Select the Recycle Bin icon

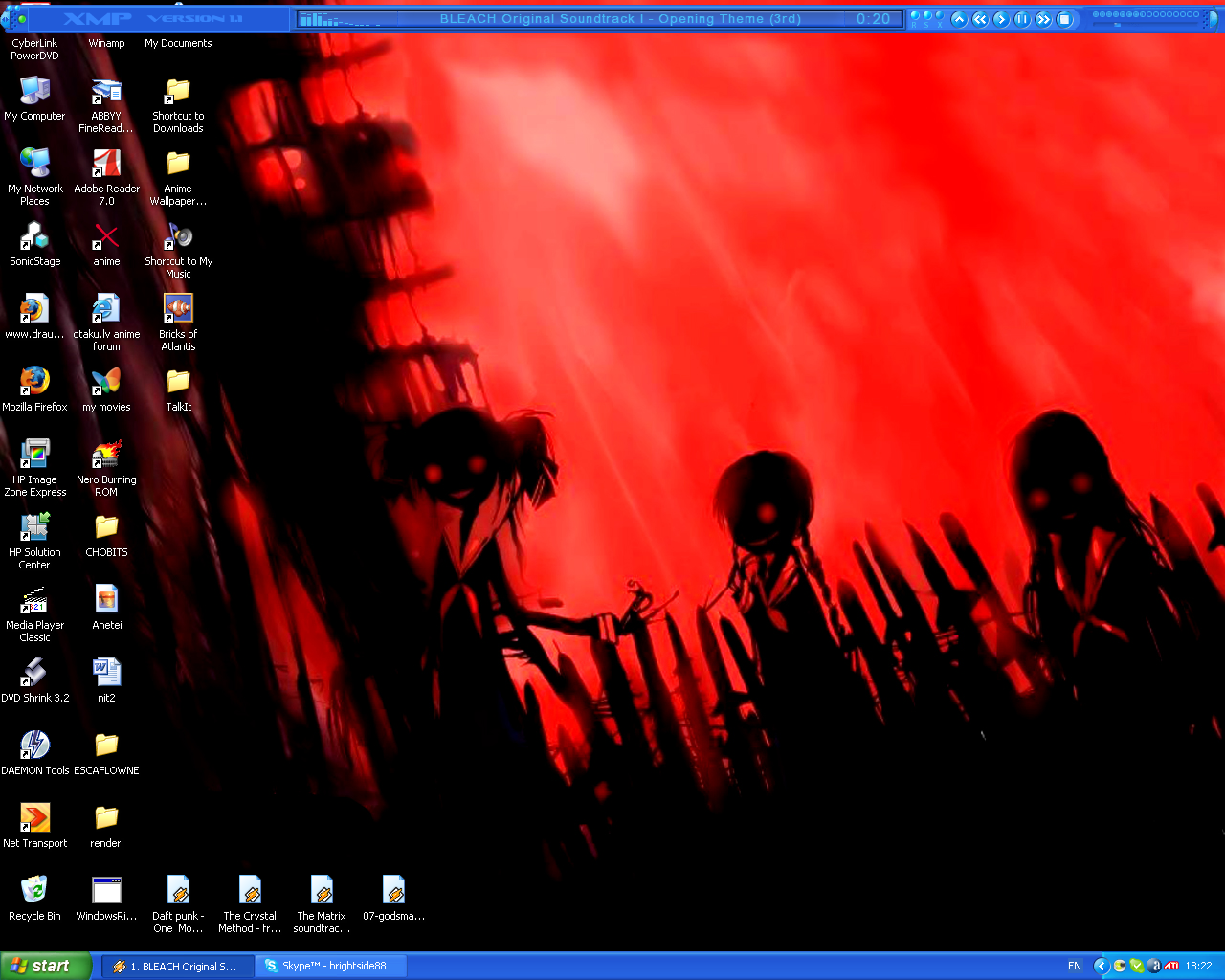click(34, 899)
